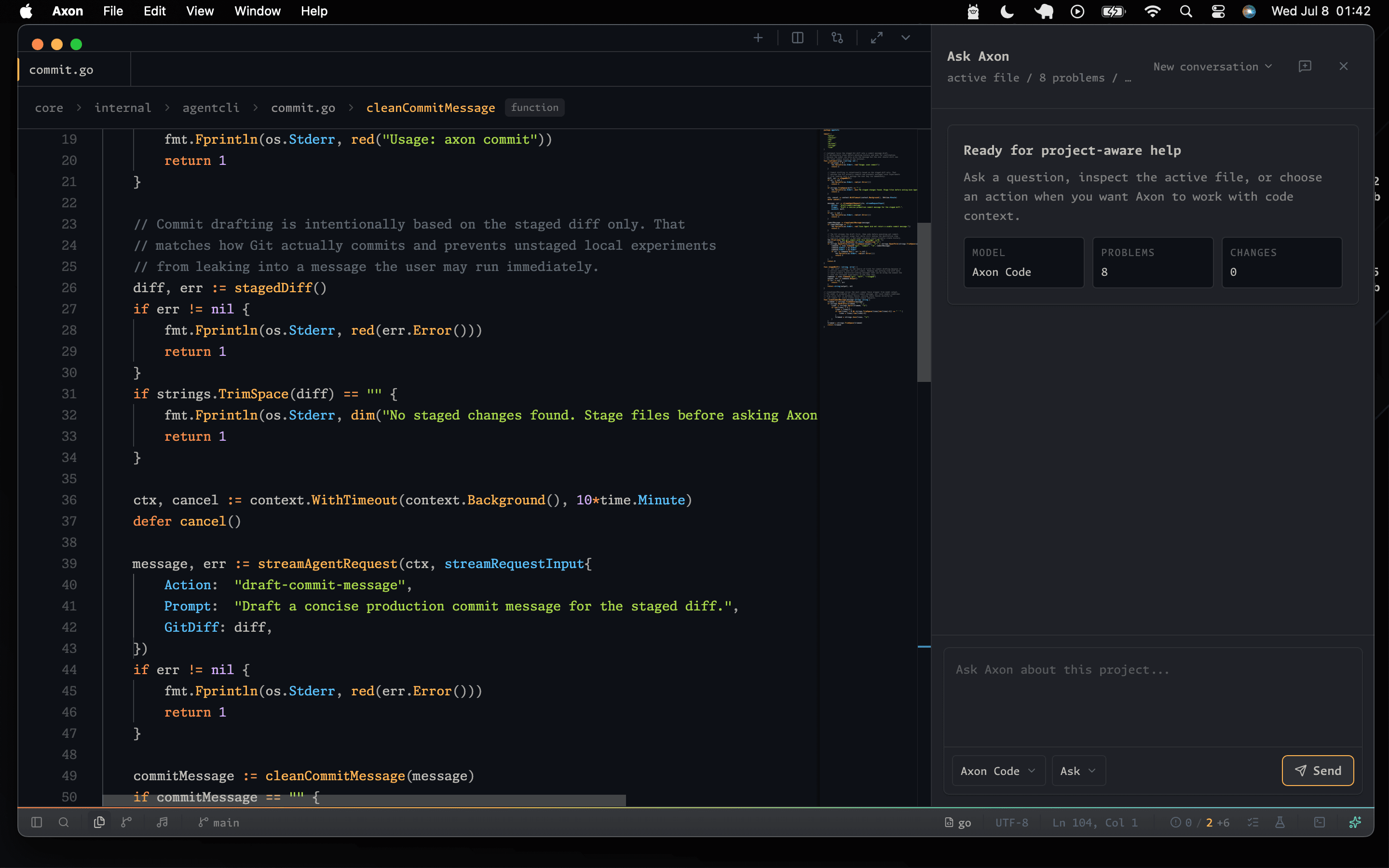
Task: Click line number 39 in the gutter
Action: click(69, 563)
